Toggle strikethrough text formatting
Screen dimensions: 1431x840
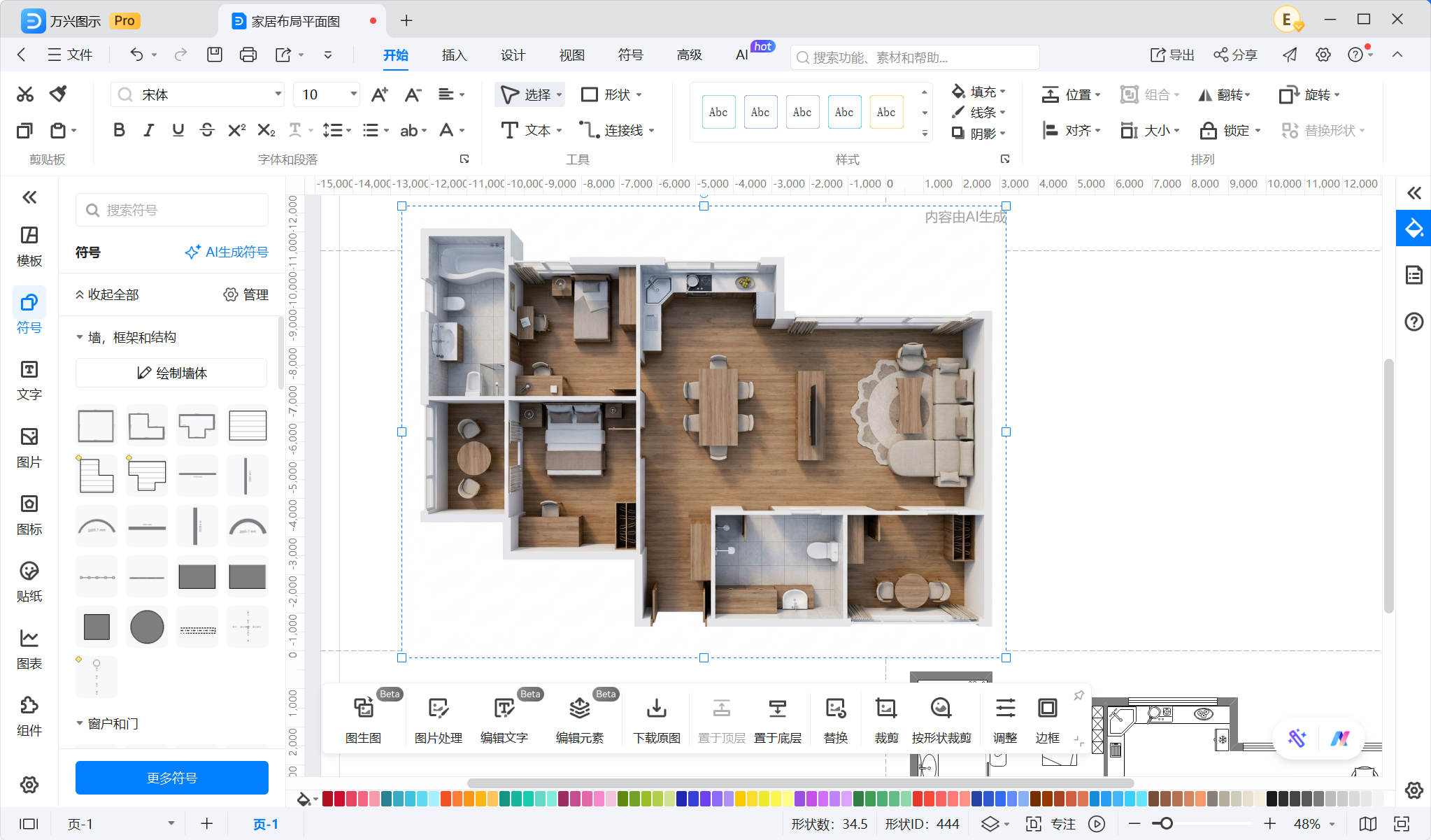[x=206, y=130]
